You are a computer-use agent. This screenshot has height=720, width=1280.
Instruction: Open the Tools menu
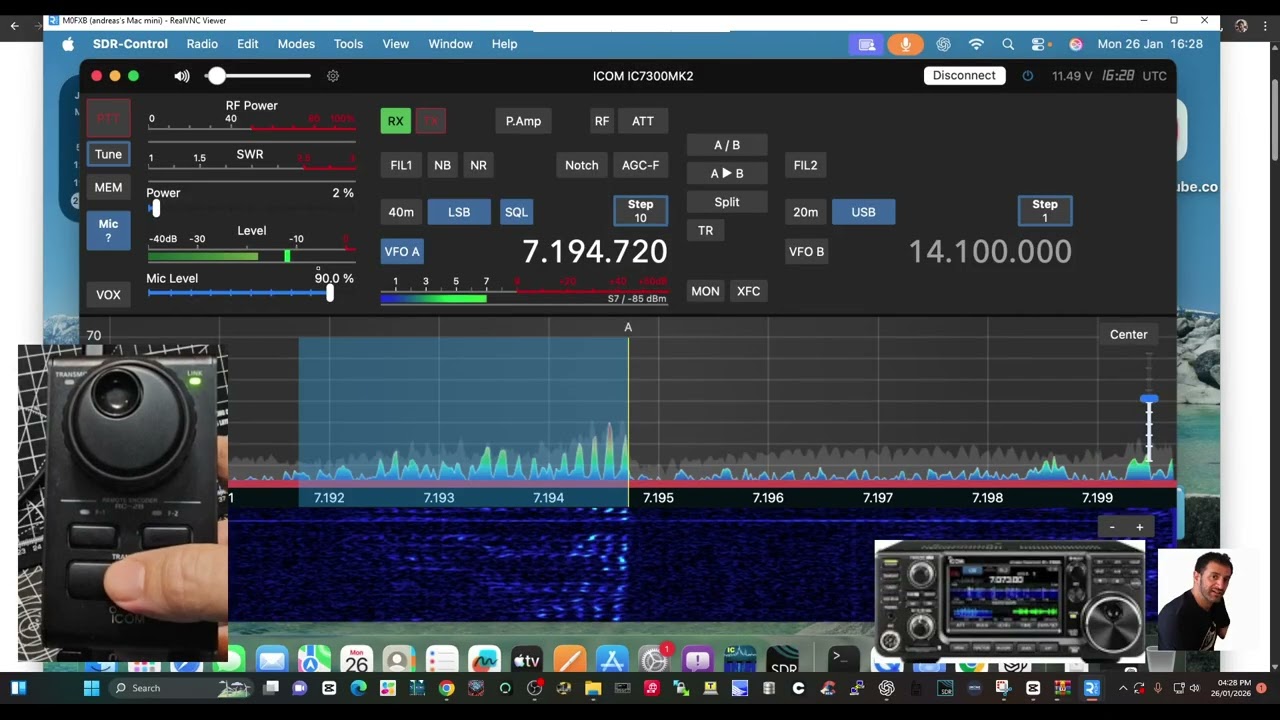coord(348,44)
